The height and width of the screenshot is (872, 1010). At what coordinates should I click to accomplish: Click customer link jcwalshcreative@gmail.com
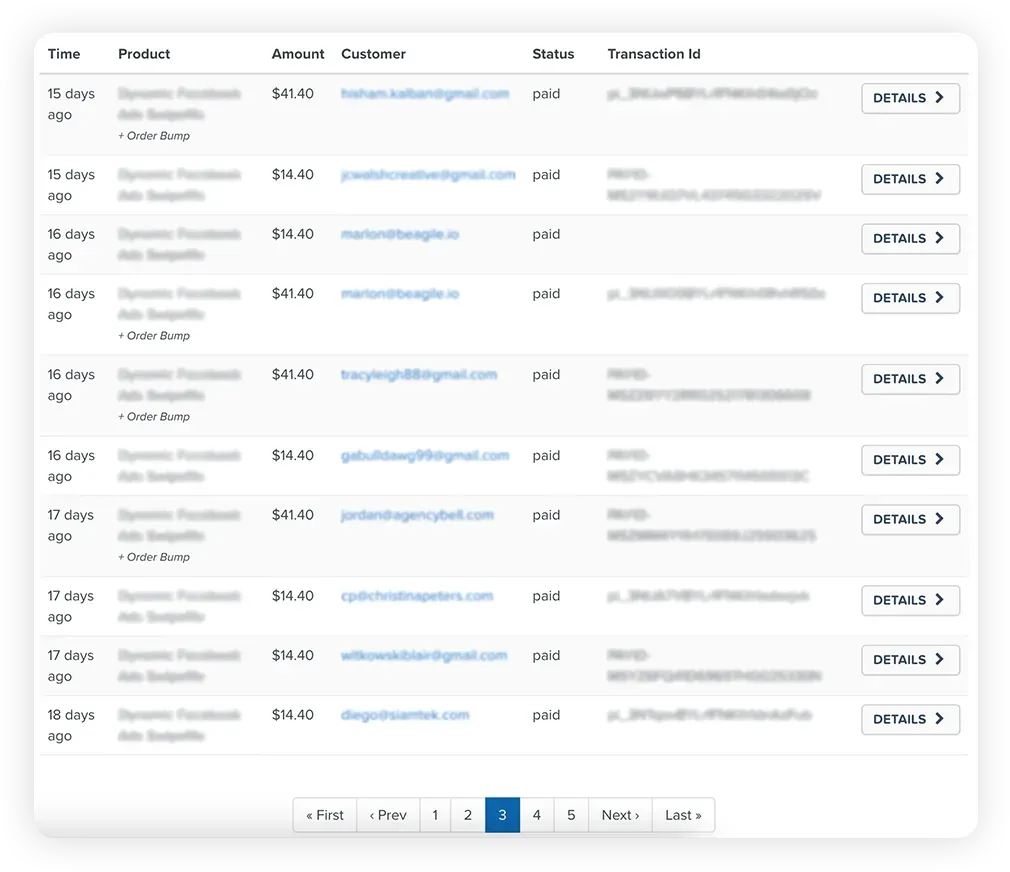point(428,175)
